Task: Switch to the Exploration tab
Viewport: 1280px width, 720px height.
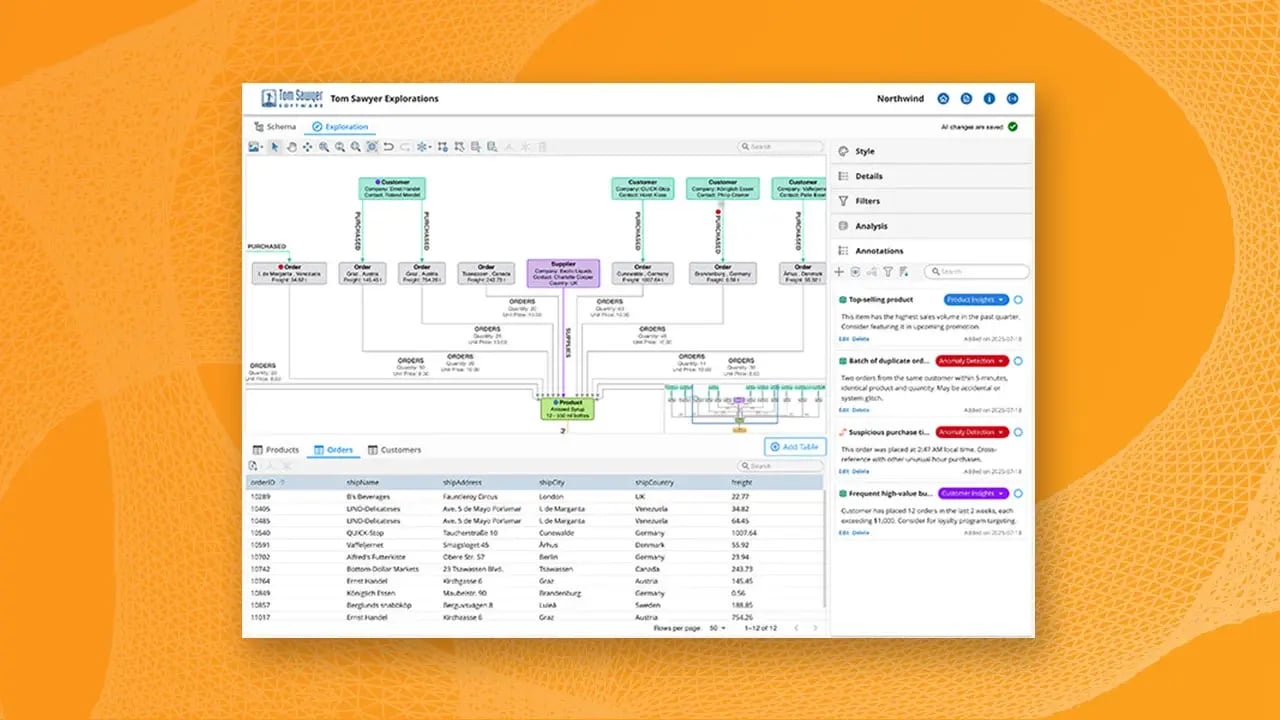Action: tap(341, 127)
